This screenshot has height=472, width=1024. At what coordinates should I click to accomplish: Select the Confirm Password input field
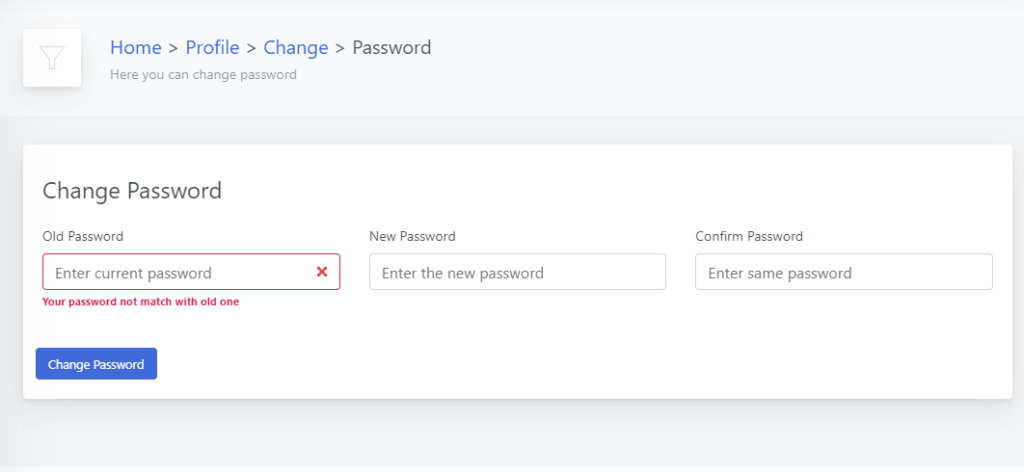[844, 272]
